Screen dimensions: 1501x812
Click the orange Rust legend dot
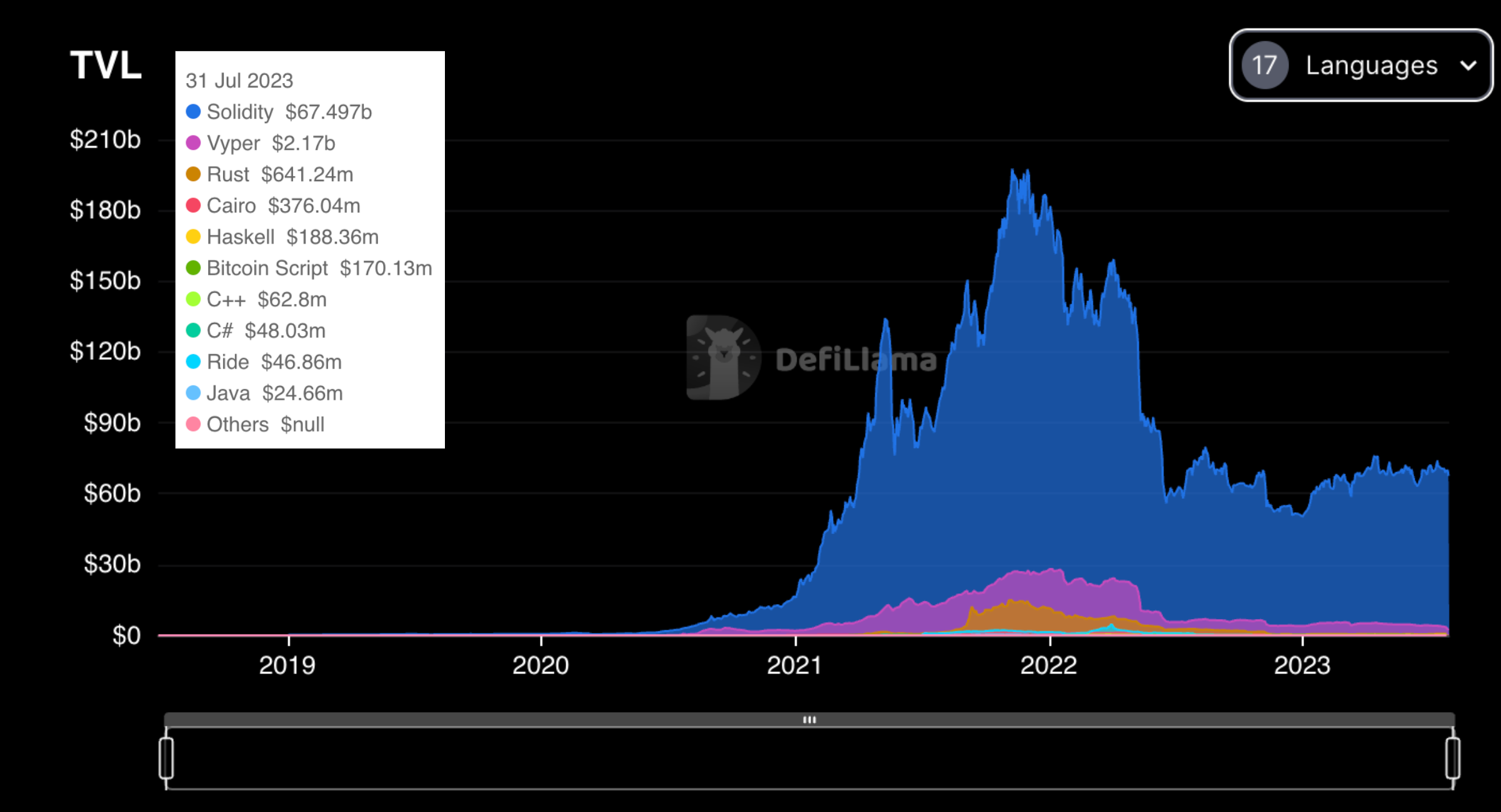click(x=193, y=174)
